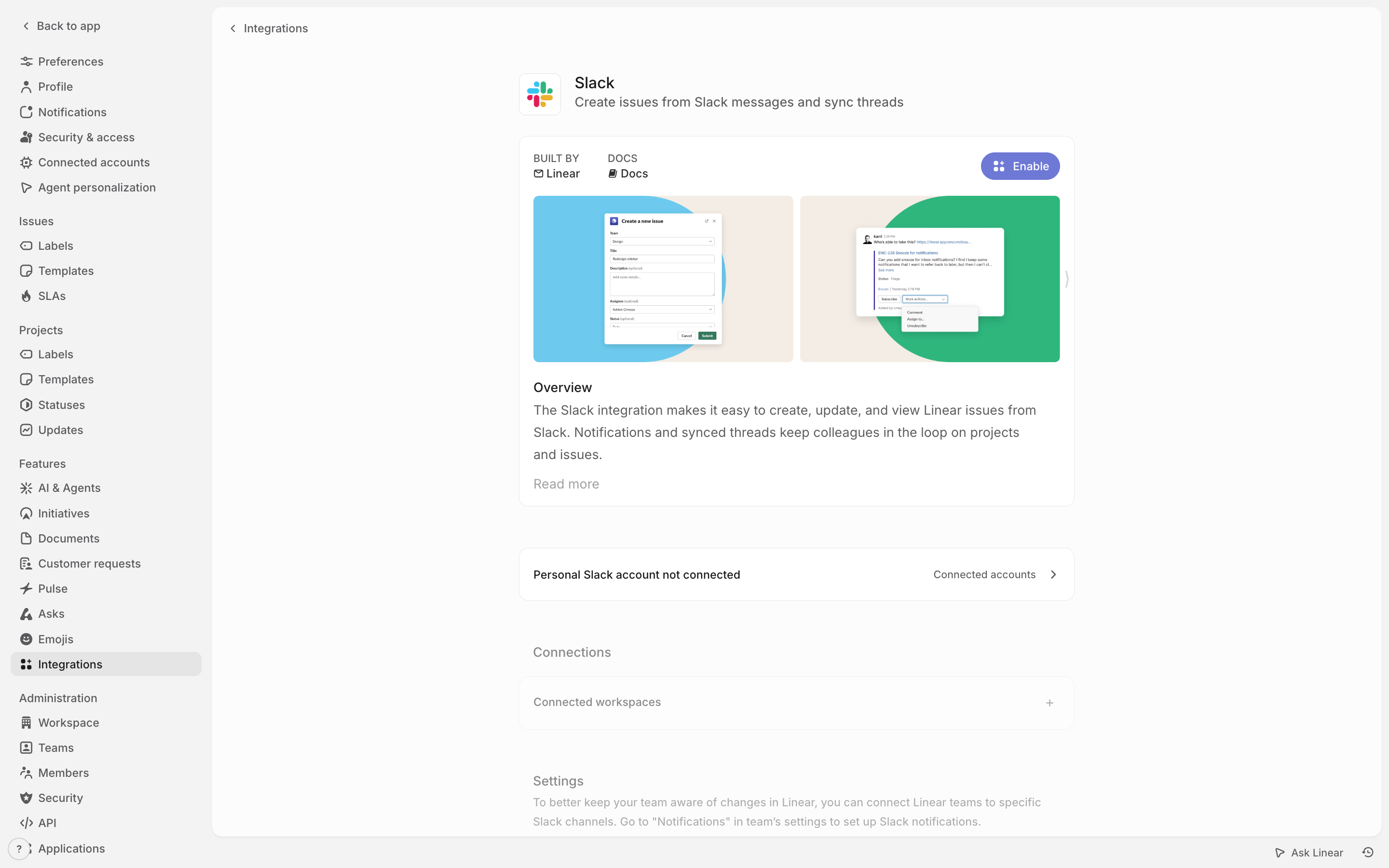Click the Customer requests icon

[x=26, y=564]
